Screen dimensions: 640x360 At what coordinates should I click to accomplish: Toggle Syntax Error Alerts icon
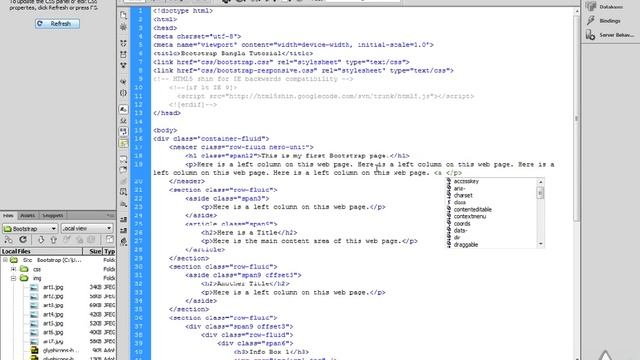coord(123,143)
